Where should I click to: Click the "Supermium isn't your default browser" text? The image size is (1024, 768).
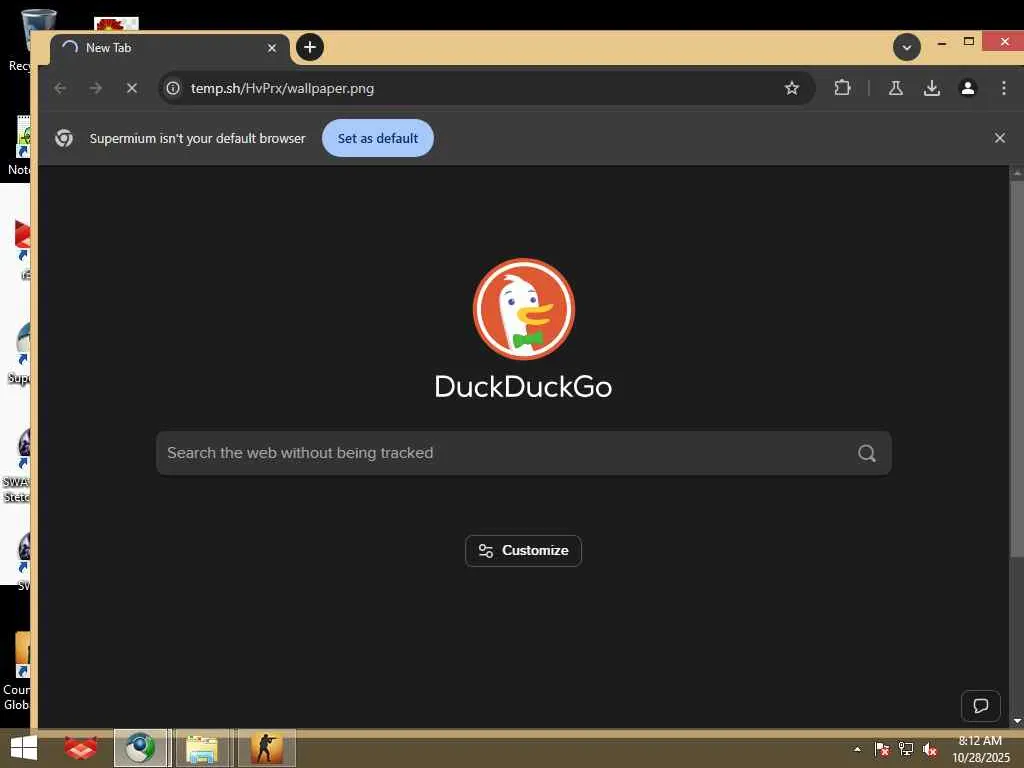(x=197, y=138)
